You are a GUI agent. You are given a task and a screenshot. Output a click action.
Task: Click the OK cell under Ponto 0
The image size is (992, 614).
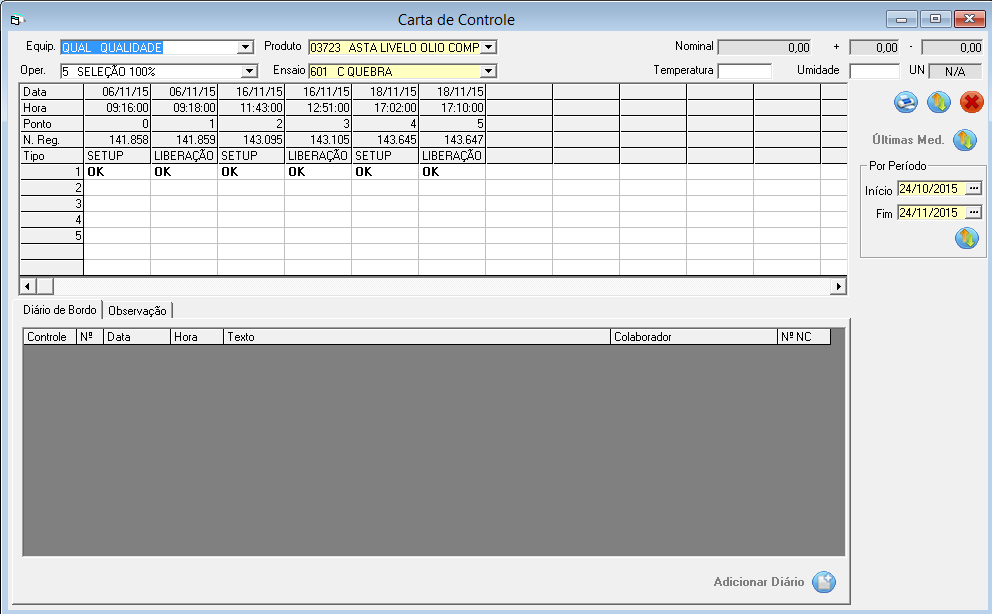(x=117, y=172)
